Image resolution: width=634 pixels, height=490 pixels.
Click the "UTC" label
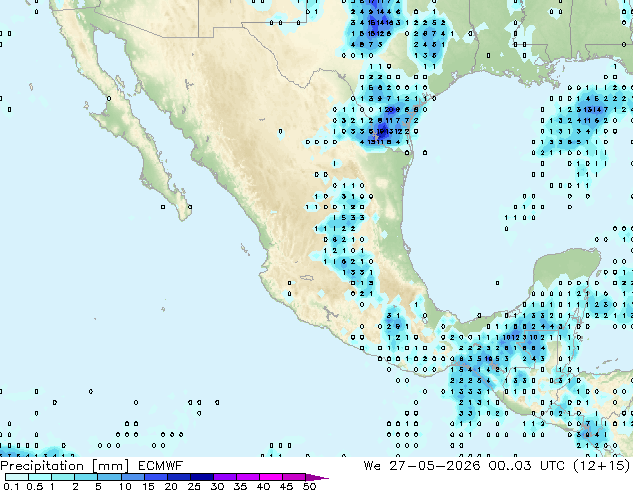click(553, 466)
